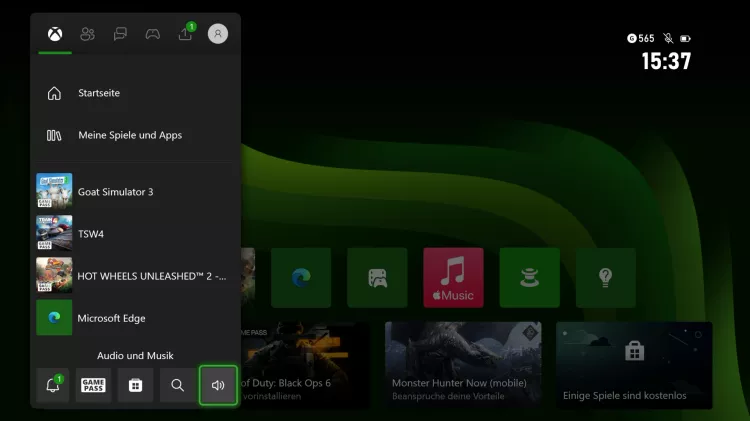Viewport: 750px width, 421px height.
Task: Launch TSW4 from recent list
Action: [135, 233]
